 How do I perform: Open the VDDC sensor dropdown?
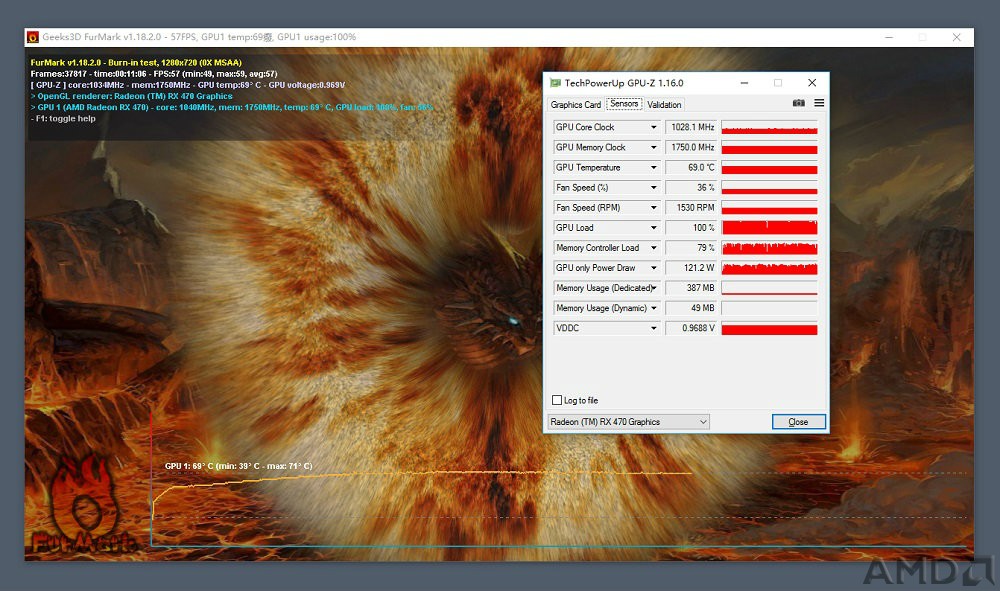point(654,328)
